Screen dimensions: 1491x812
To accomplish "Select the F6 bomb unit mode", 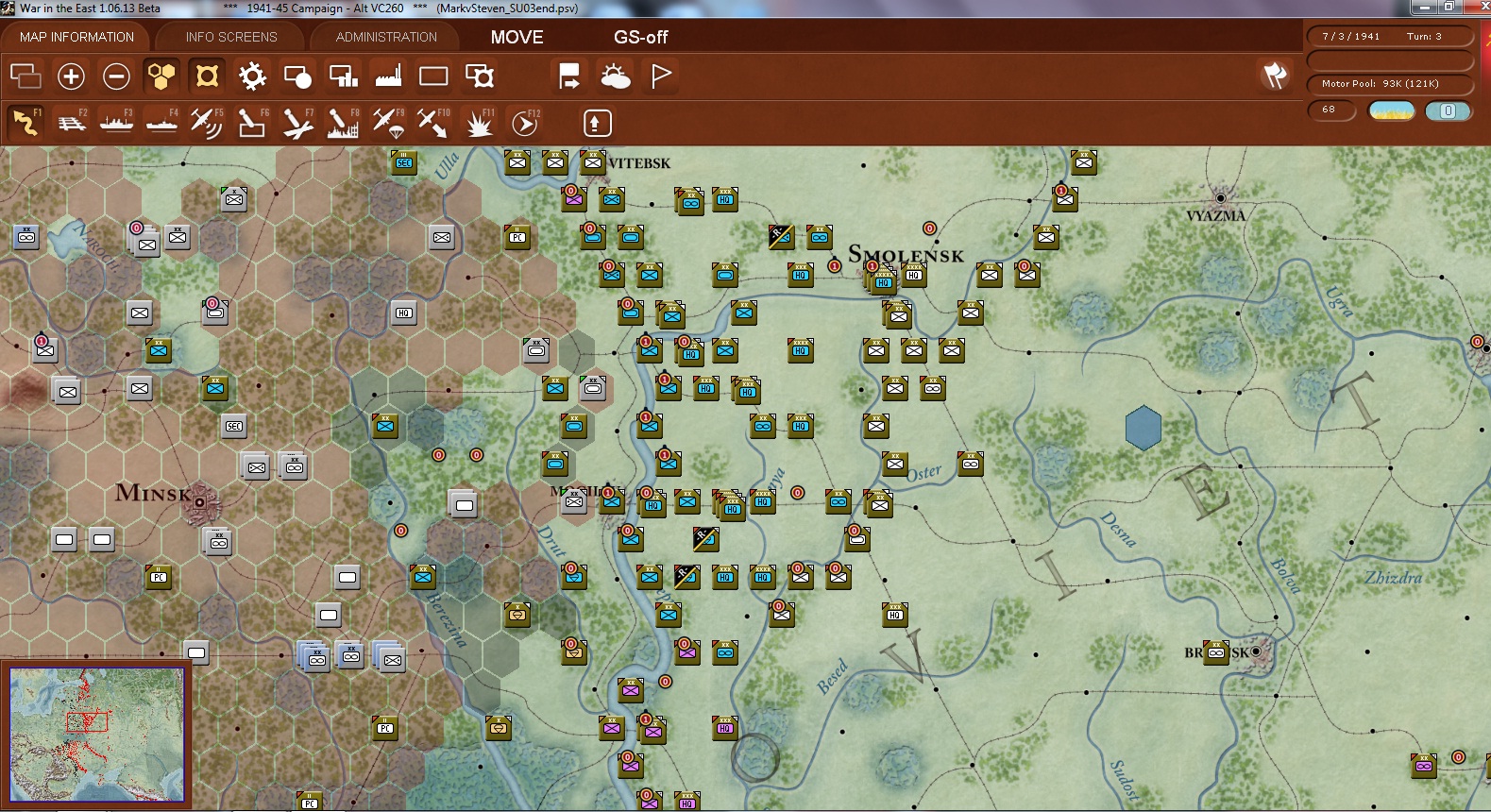I will (x=252, y=123).
